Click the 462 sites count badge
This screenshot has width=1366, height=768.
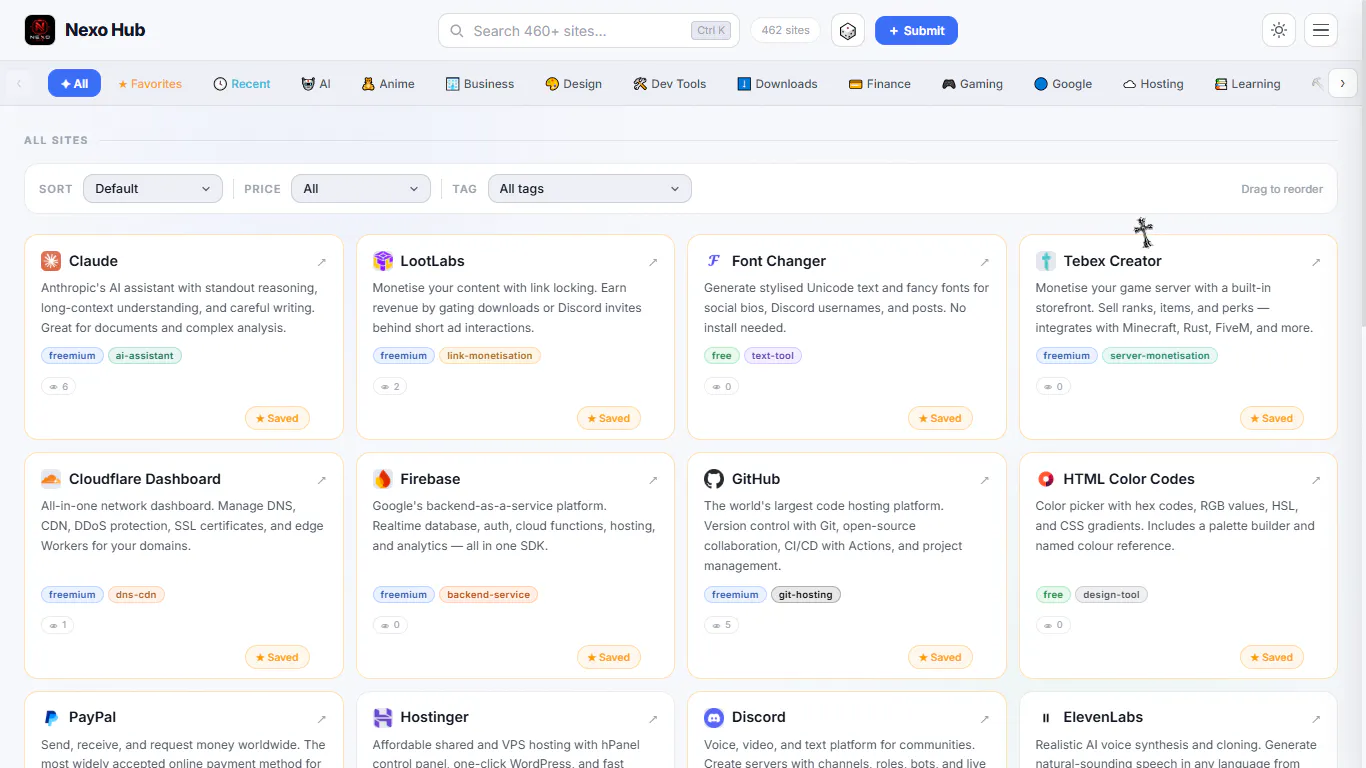click(x=785, y=31)
